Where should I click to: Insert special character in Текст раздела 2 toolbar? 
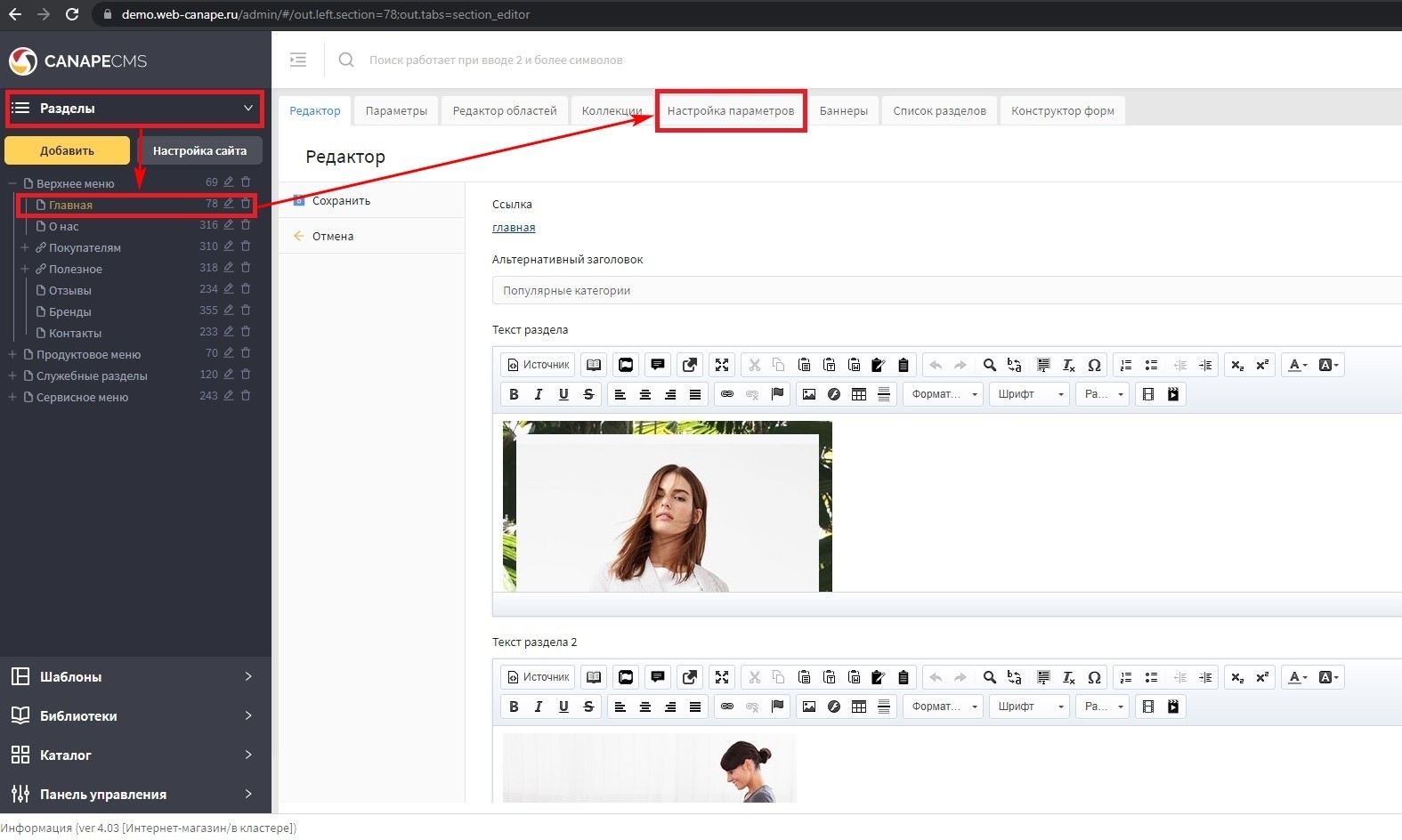click(1094, 677)
